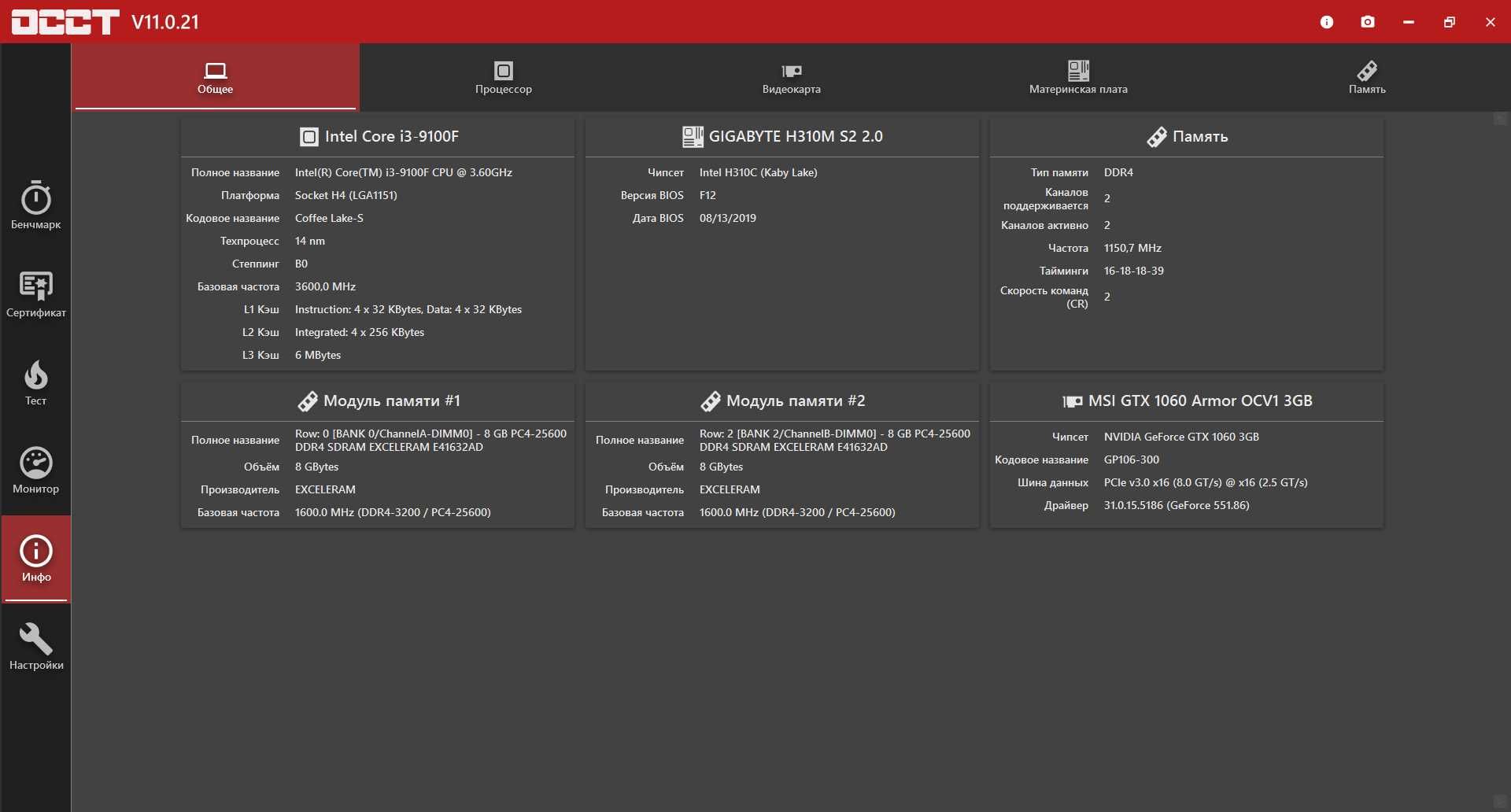Click the Integrated: 4 x 256 KBytes value
The height and width of the screenshot is (812, 1511).
pyautogui.click(x=360, y=332)
